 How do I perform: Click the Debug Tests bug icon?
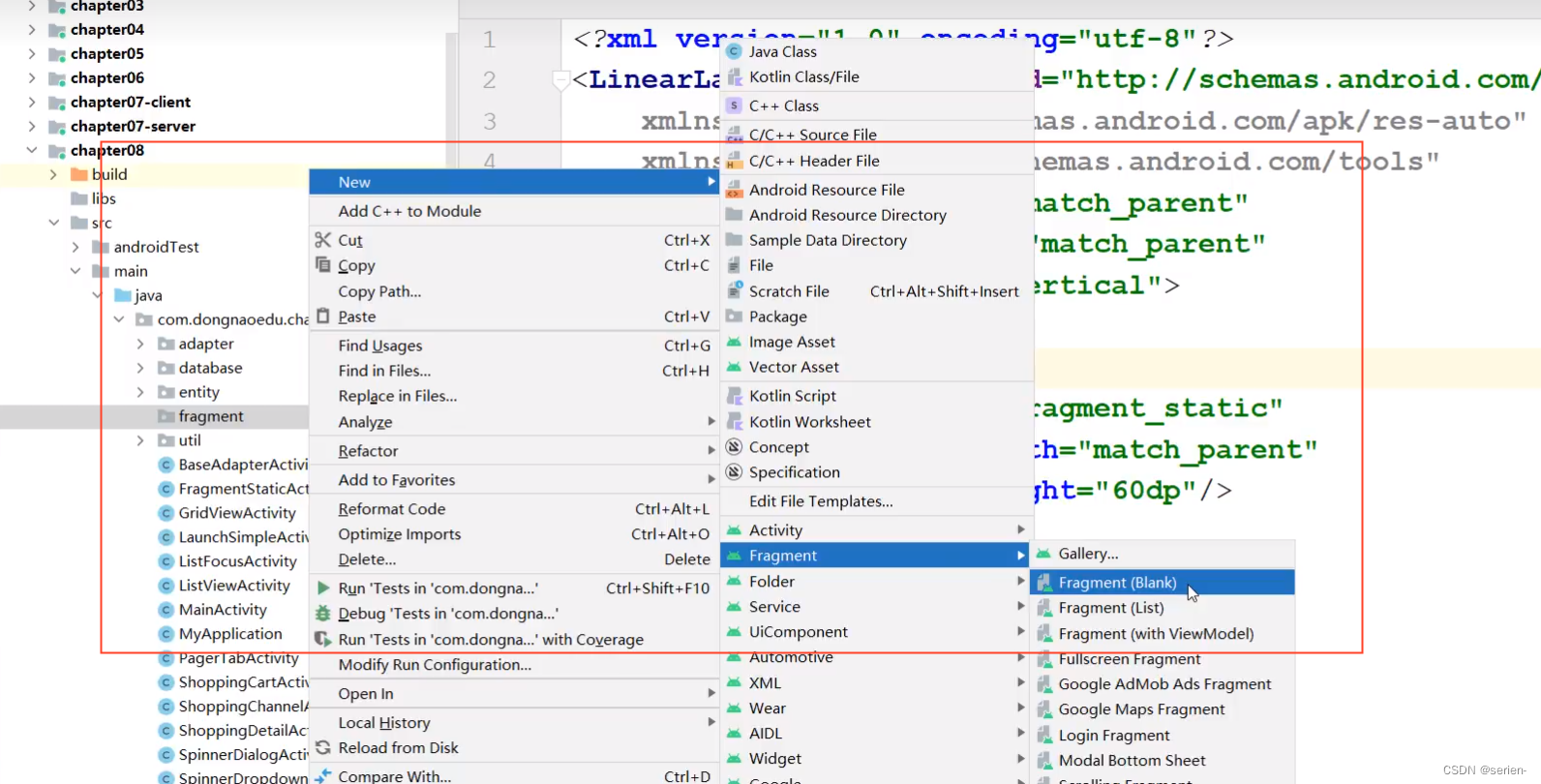(x=323, y=614)
